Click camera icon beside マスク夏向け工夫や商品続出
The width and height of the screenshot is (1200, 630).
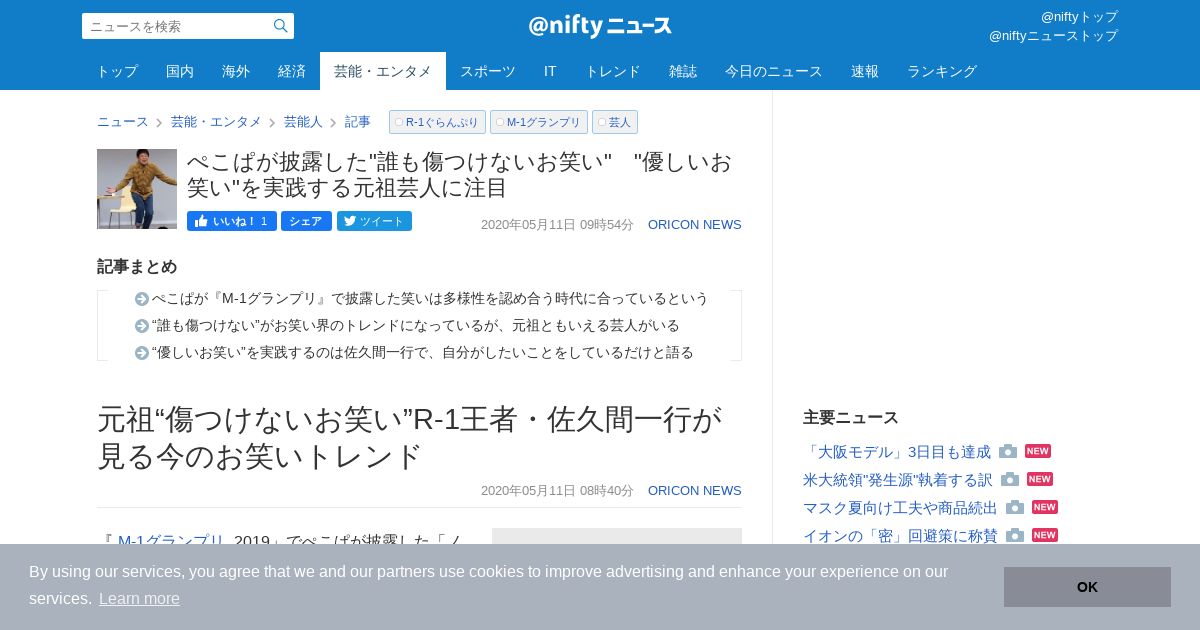click(x=1015, y=508)
